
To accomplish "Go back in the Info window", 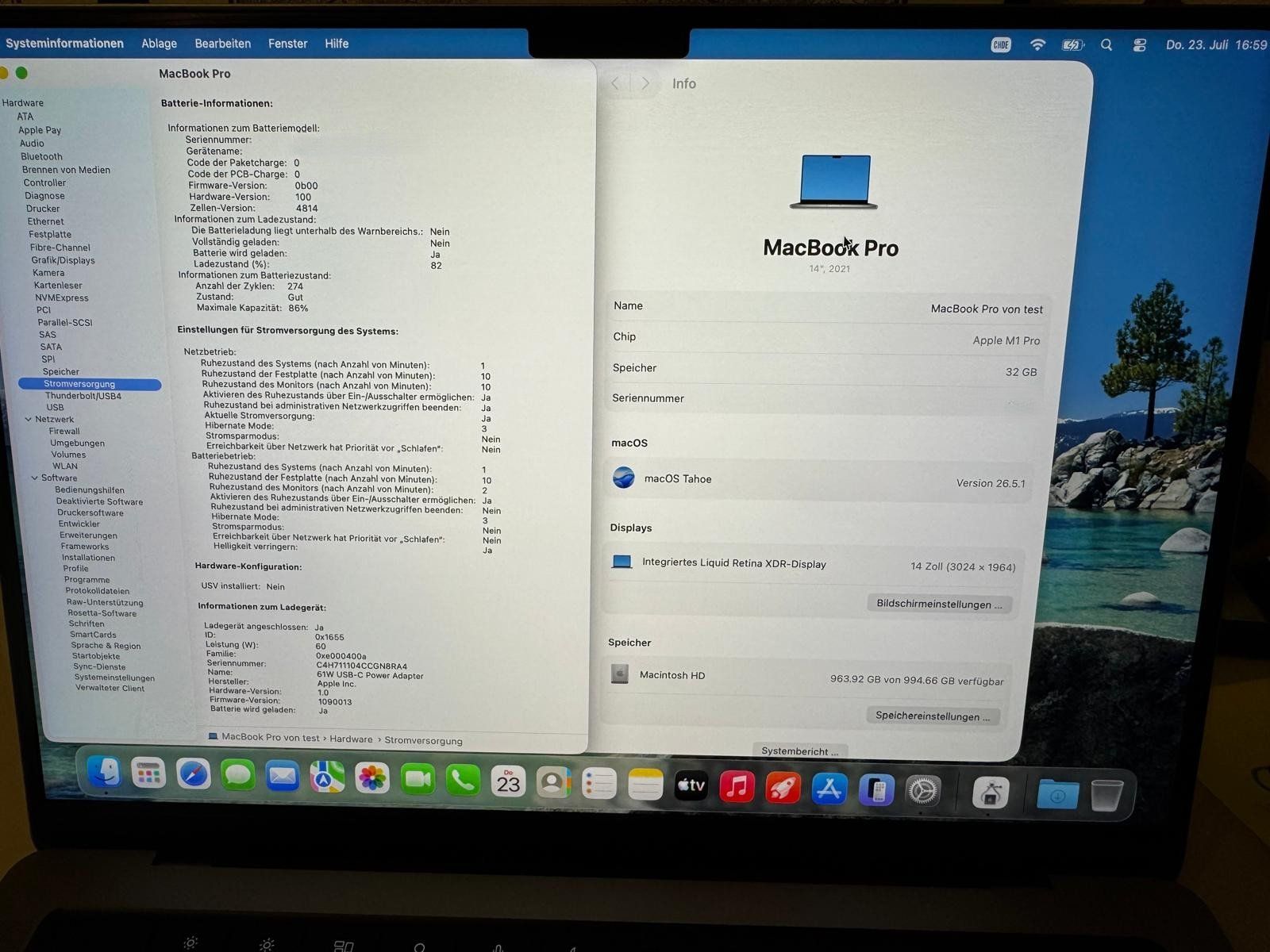I will click(615, 83).
